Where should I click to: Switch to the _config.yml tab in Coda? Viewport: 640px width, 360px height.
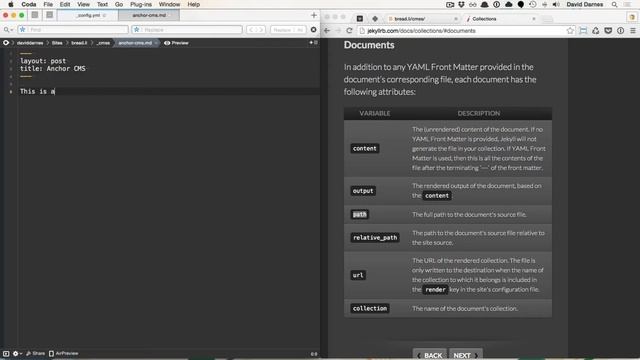(x=88, y=15)
